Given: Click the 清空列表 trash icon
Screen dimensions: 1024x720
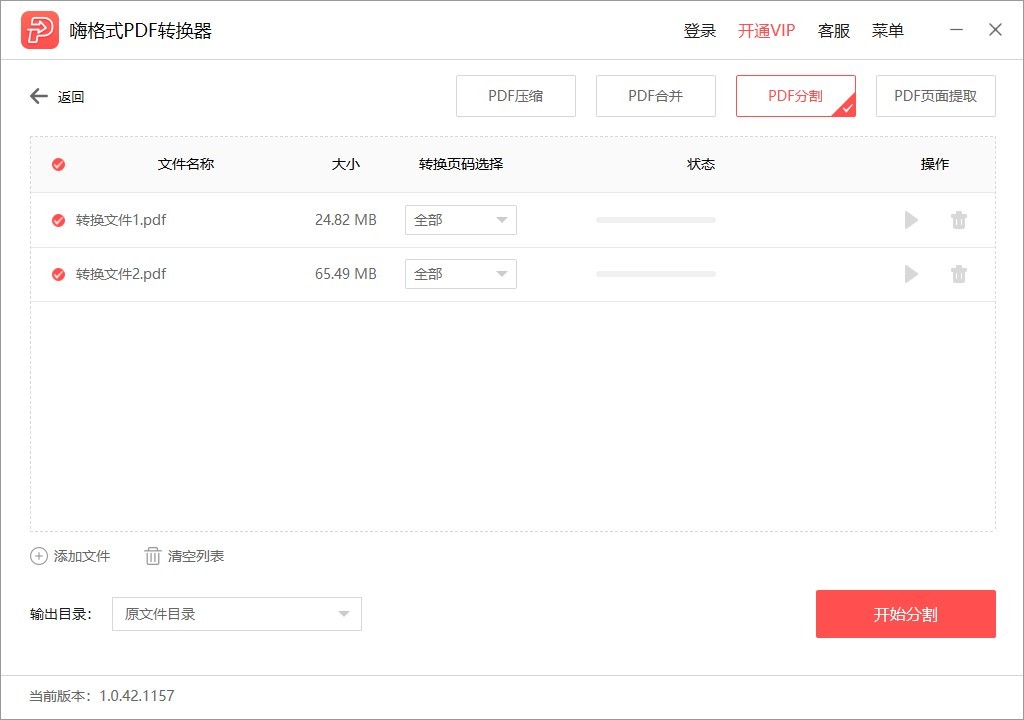Looking at the screenshot, I should pyautogui.click(x=152, y=556).
